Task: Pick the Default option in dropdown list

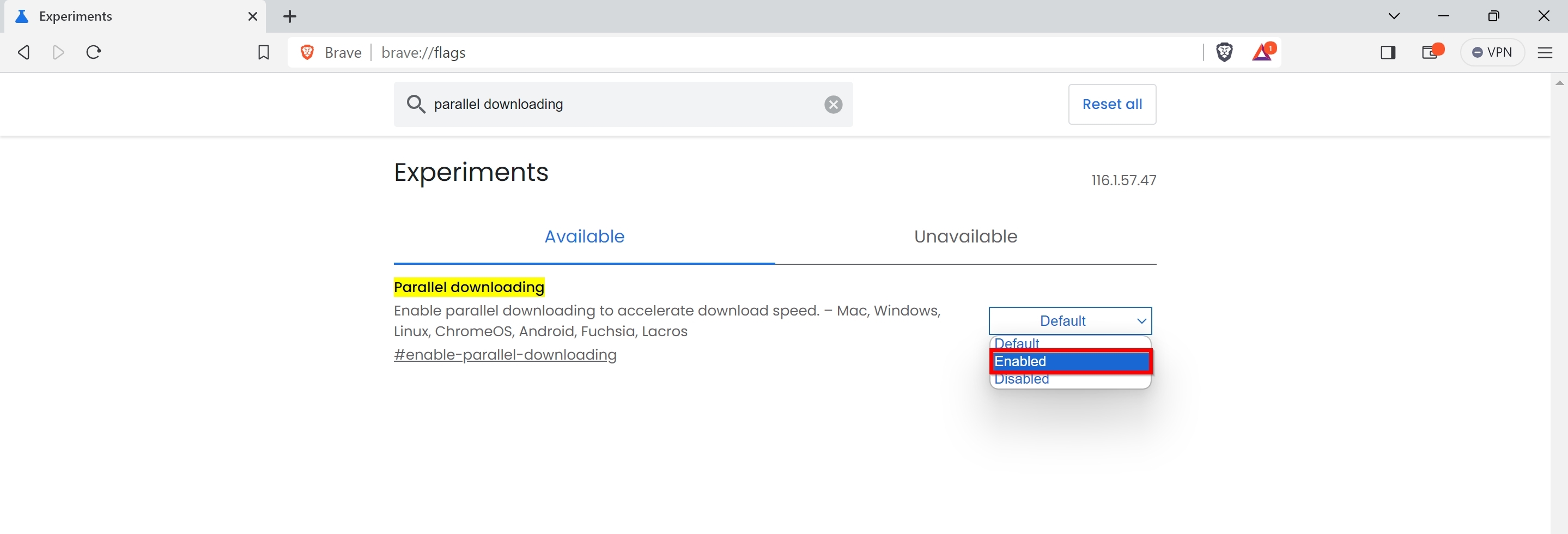Action: coord(1069,343)
